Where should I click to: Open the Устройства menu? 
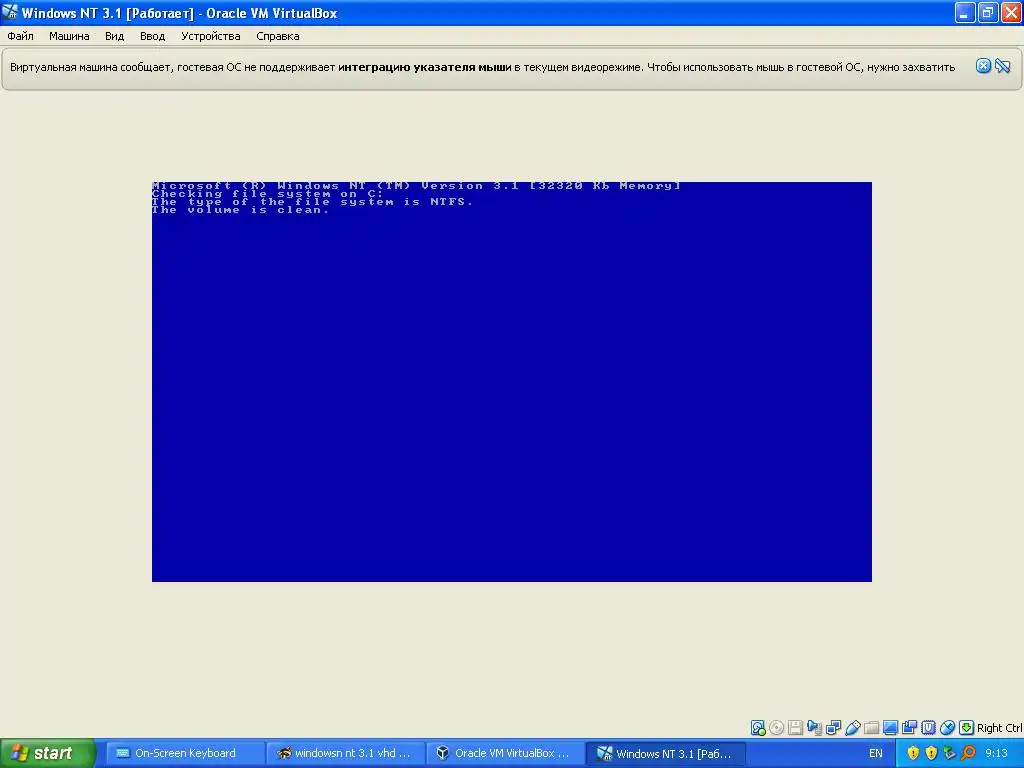point(210,36)
